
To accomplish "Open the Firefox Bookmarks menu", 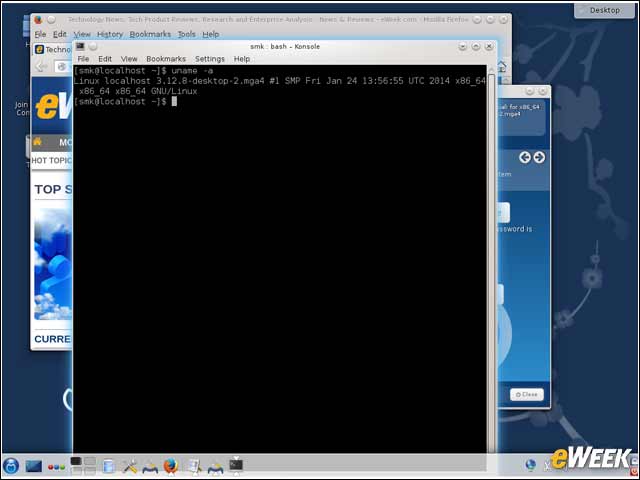I will coord(150,34).
